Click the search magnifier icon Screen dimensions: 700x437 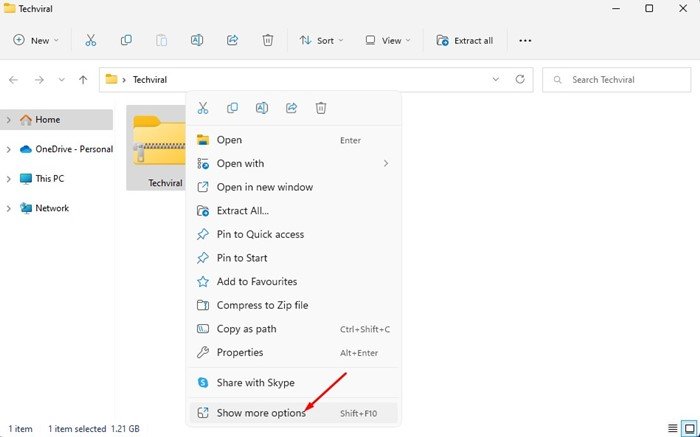557,80
